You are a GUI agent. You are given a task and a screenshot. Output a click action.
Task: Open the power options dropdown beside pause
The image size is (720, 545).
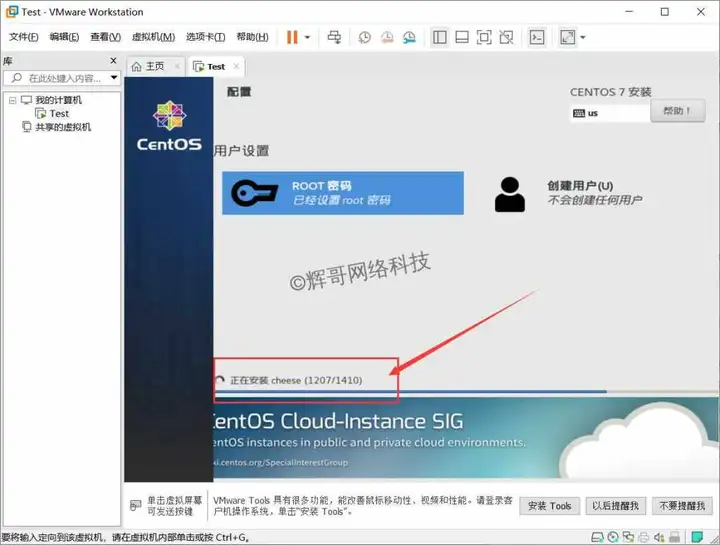(307, 37)
